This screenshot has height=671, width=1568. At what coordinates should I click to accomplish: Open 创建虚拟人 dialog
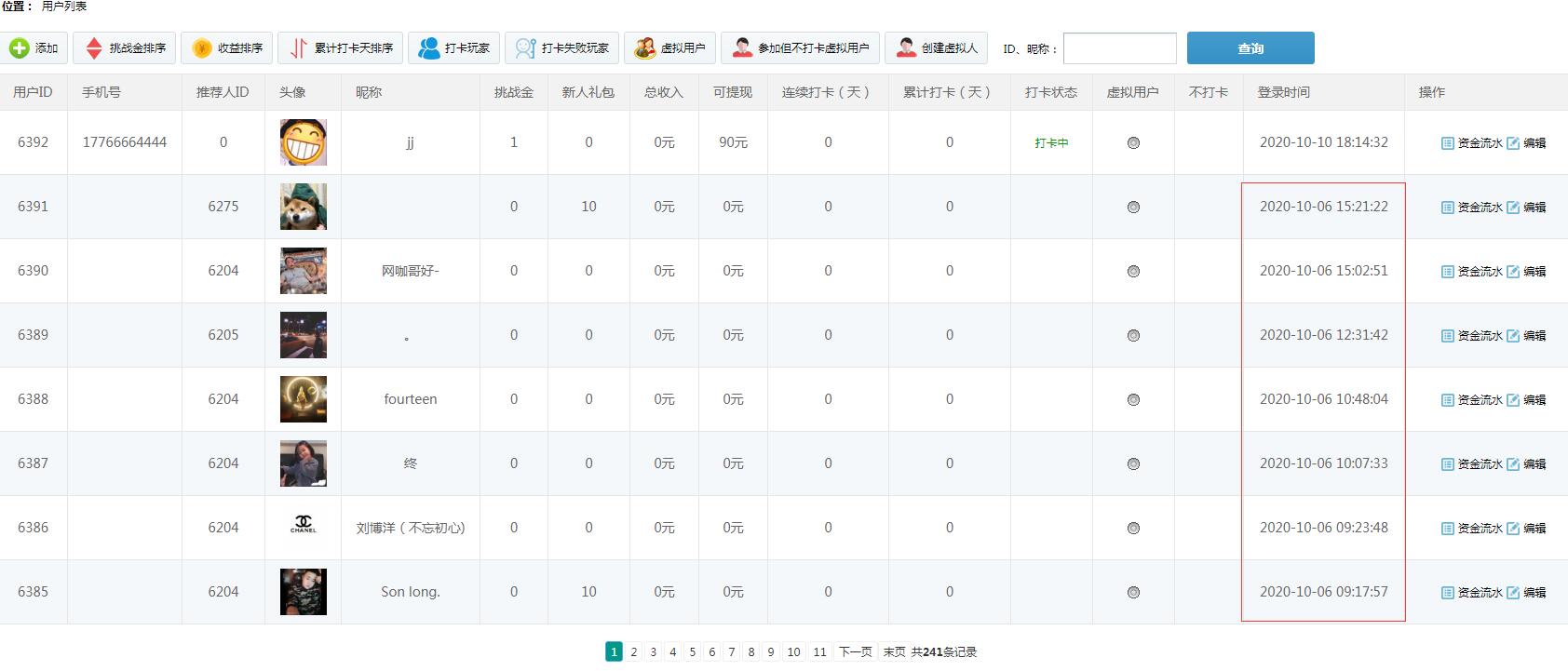[936, 48]
